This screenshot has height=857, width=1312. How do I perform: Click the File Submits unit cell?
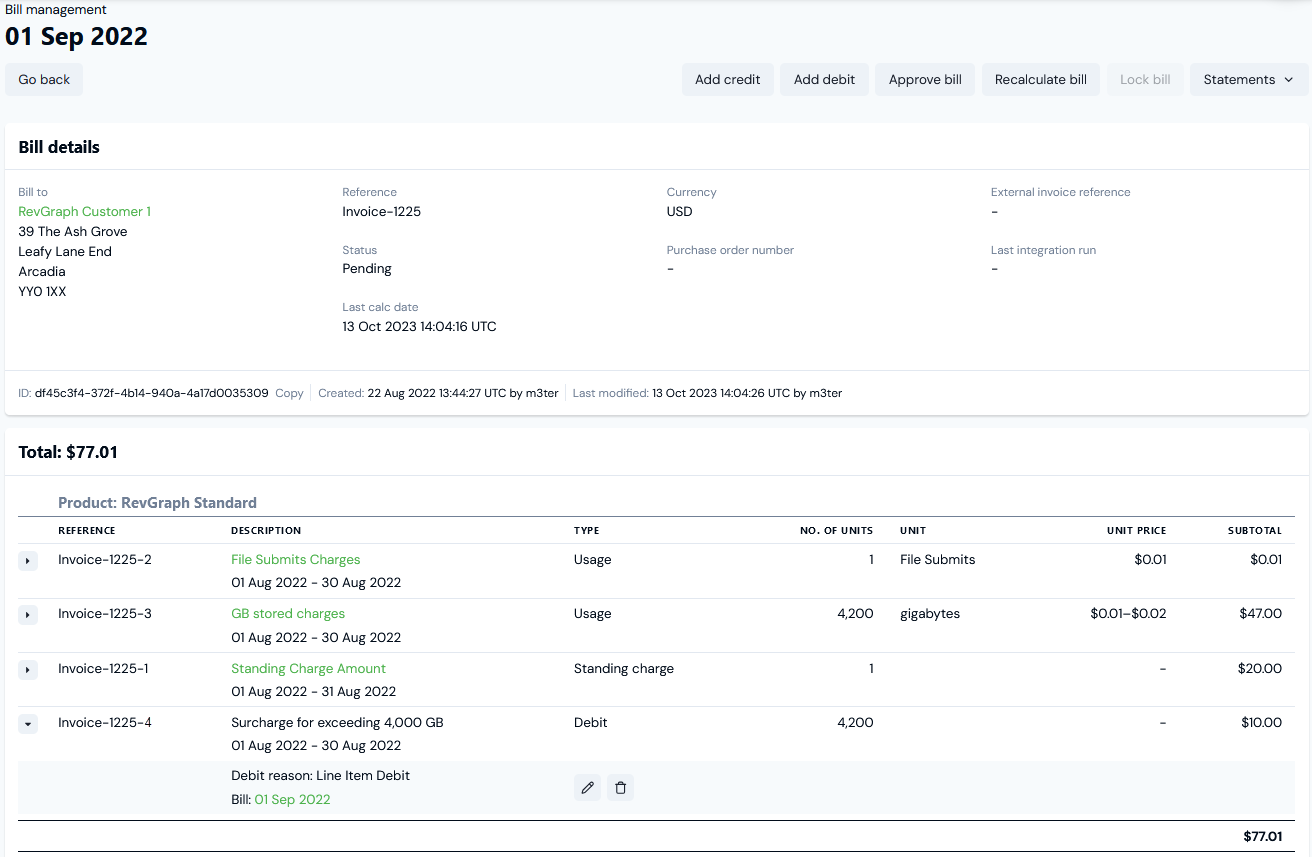click(x=937, y=560)
